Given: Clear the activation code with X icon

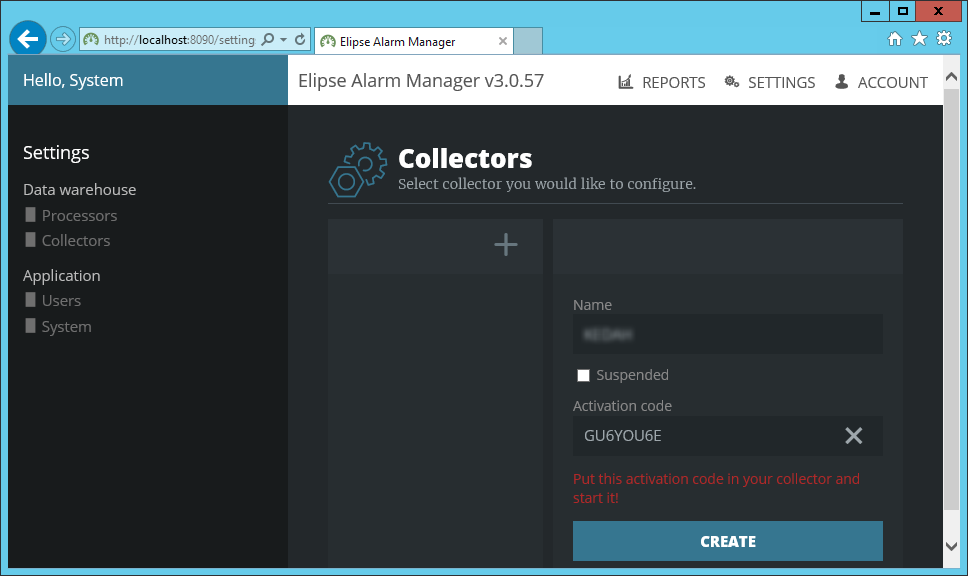Looking at the screenshot, I should point(853,436).
